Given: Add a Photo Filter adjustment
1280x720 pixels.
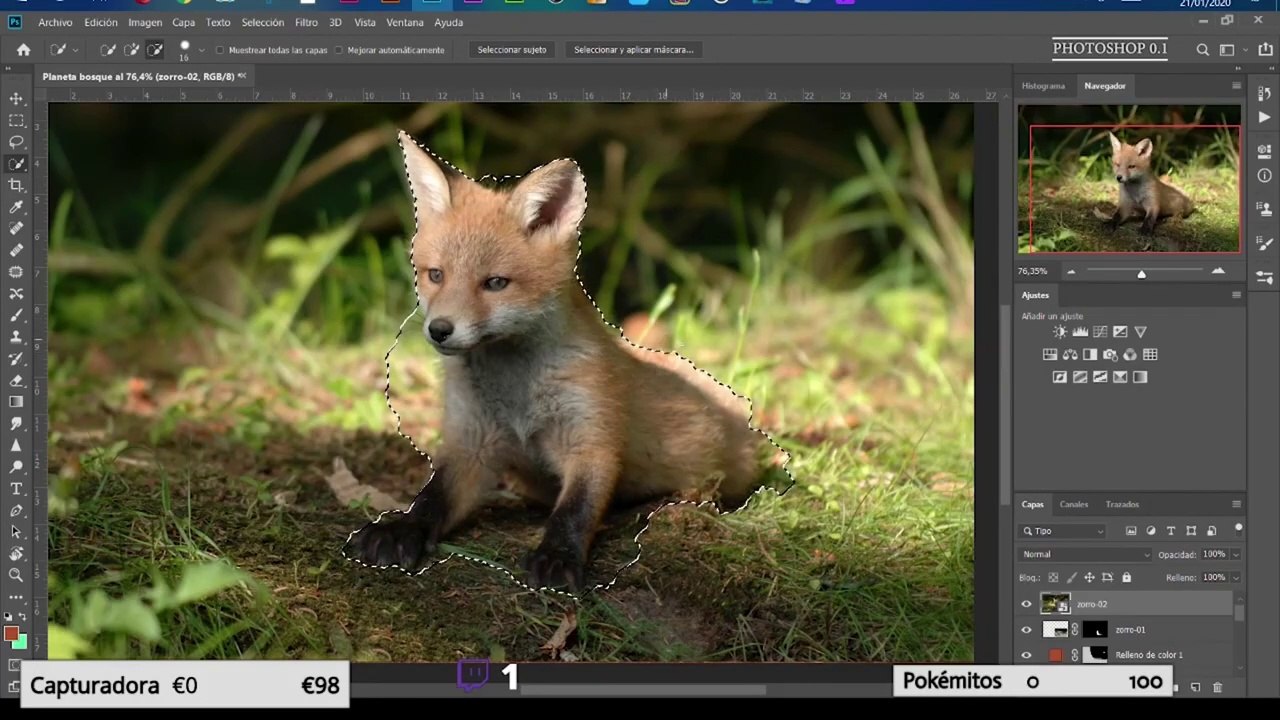Looking at the screenshot, I should click(x=1110, y=355).
